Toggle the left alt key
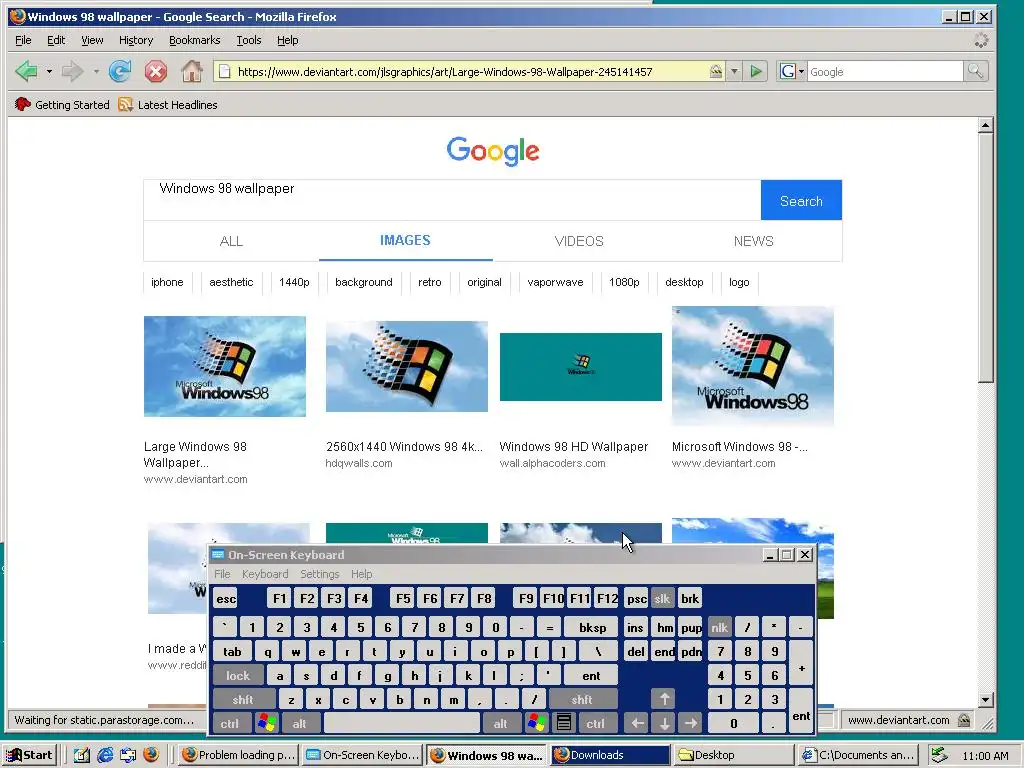Image resolution: width=1024 pixels, height=768 pixels. pyautogui.click(x=299, y=723)
